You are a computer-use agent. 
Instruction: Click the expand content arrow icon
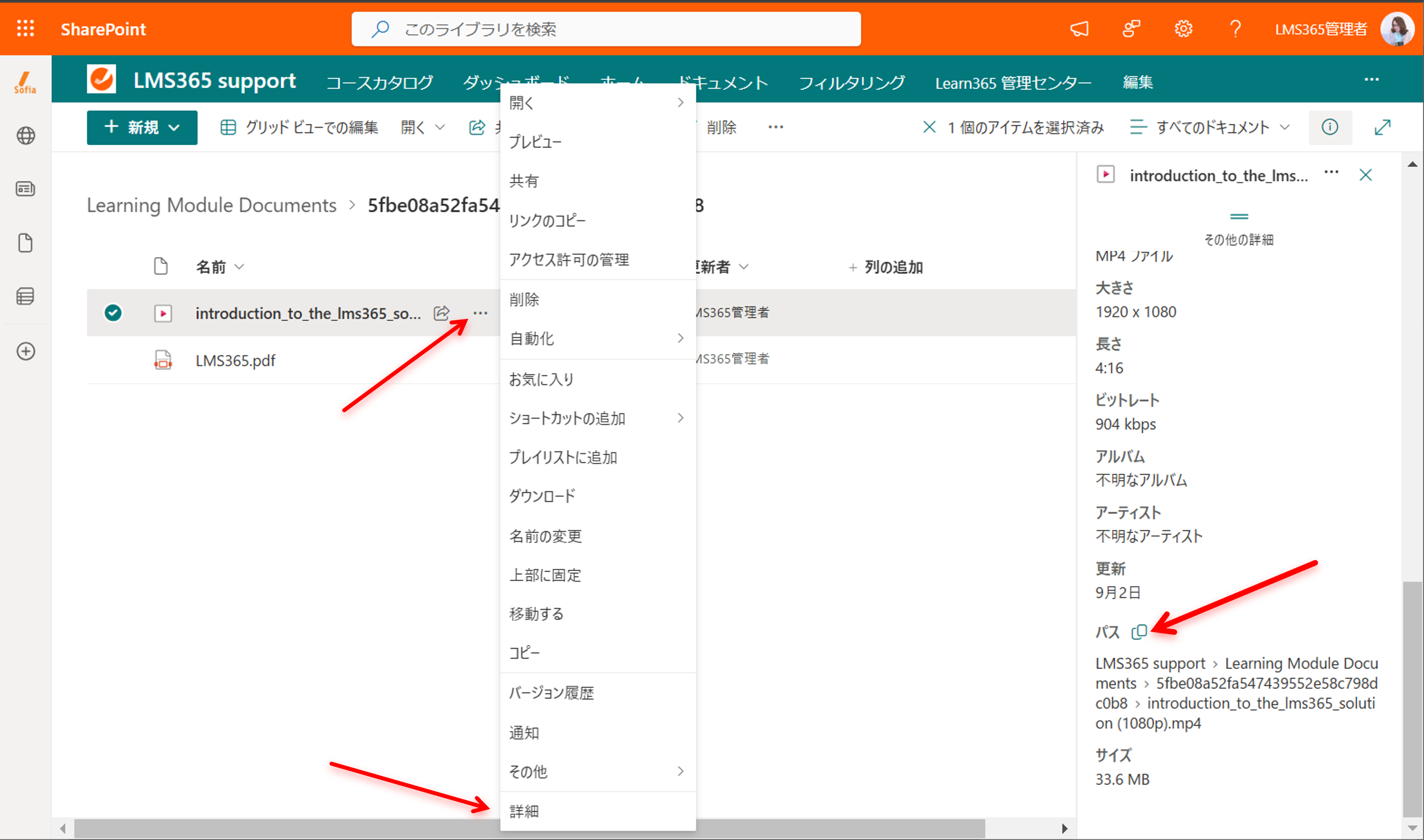tap(1382, 127)
